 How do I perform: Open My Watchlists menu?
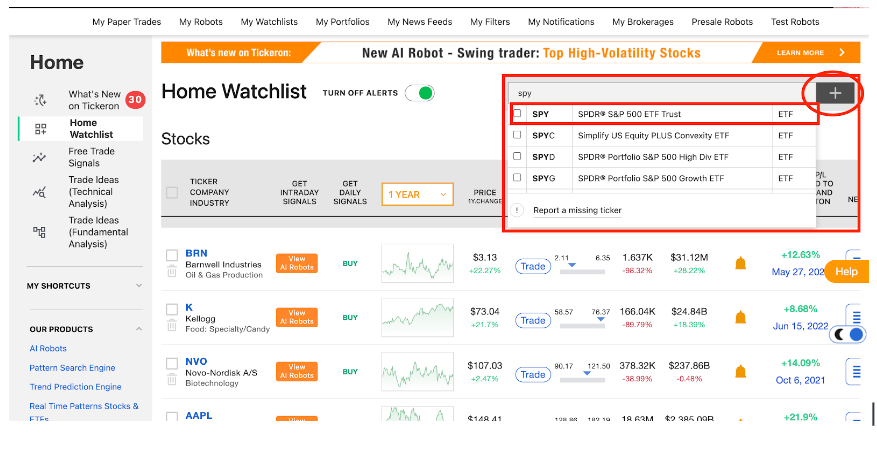pyautogui.click(x=269, y=22)
